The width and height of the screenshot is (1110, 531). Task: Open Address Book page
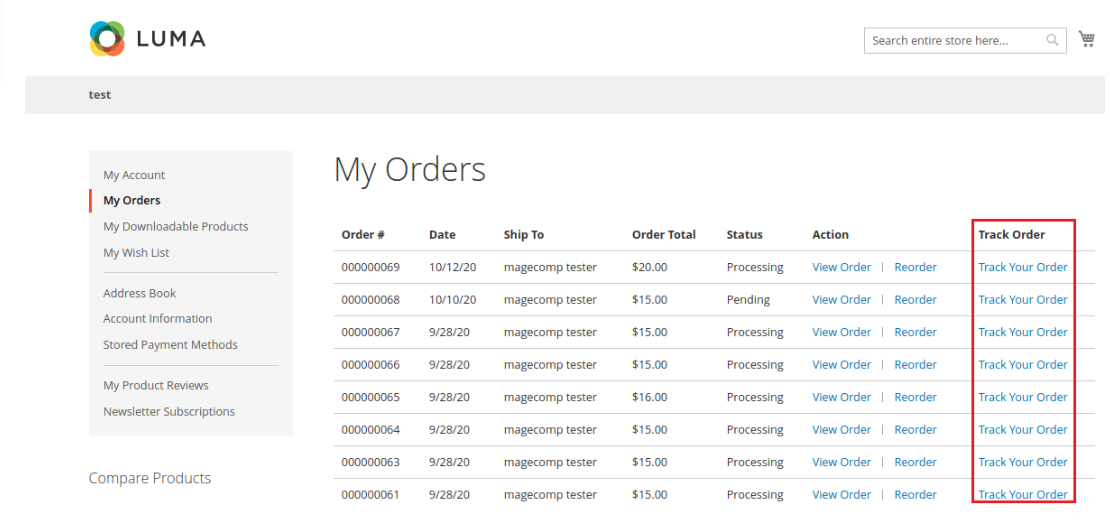tap(139, 293)
